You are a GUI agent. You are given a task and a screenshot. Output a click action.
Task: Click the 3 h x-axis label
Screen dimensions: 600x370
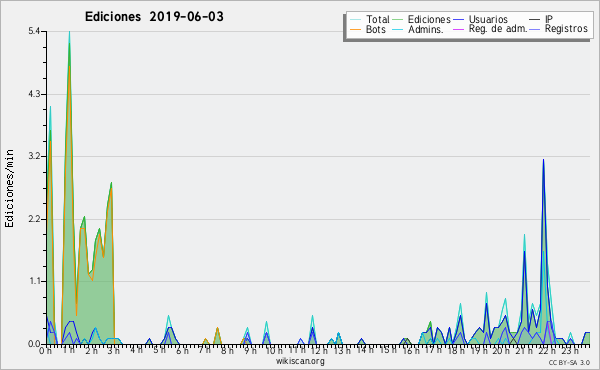click(113, 350)
